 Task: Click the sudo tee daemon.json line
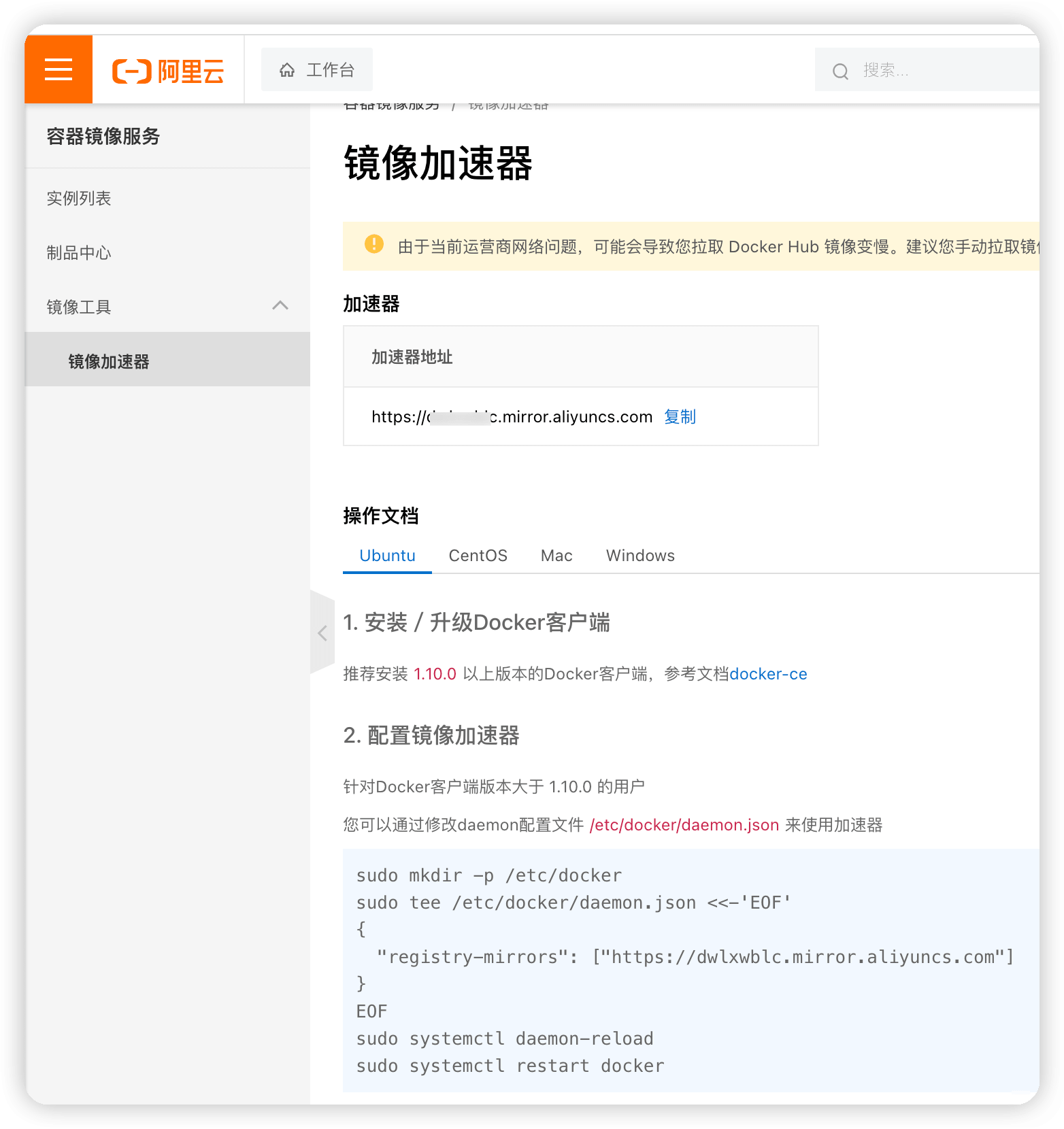click(573, 903)
